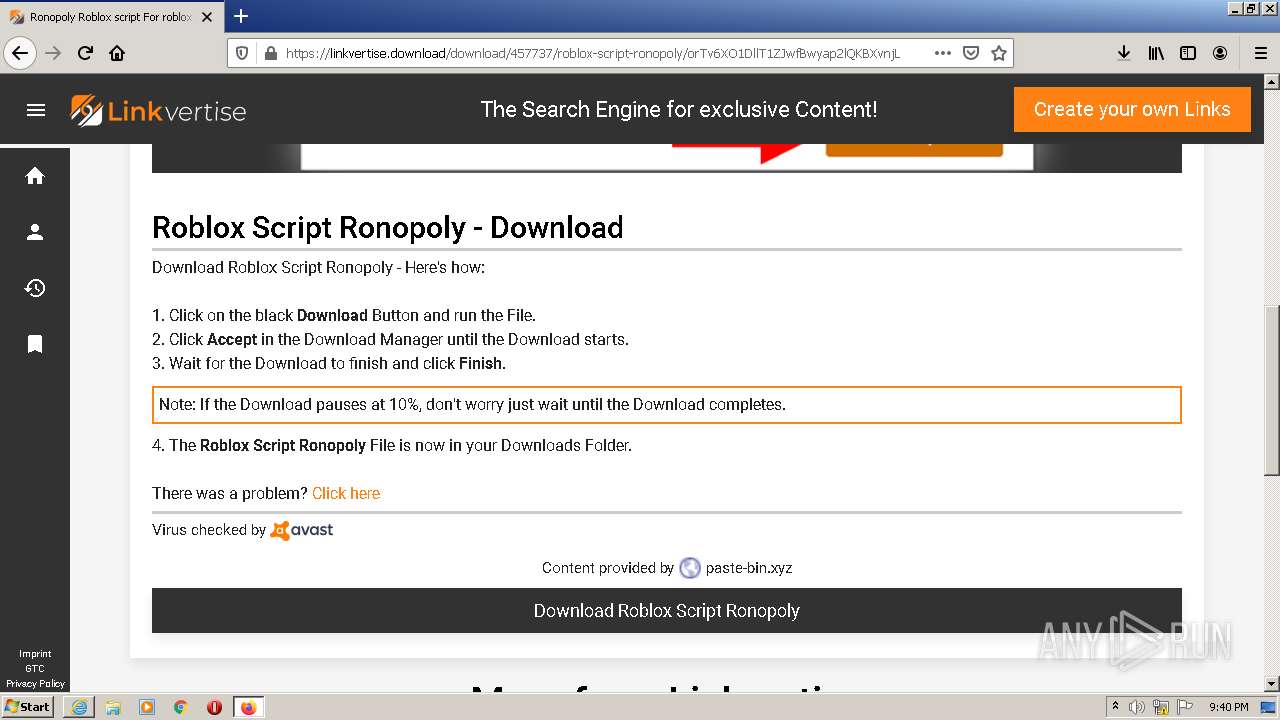This screenshot has width=1280, height=720.
Task: Open the sidebar bookmark icon
Action: coord(35,344)
